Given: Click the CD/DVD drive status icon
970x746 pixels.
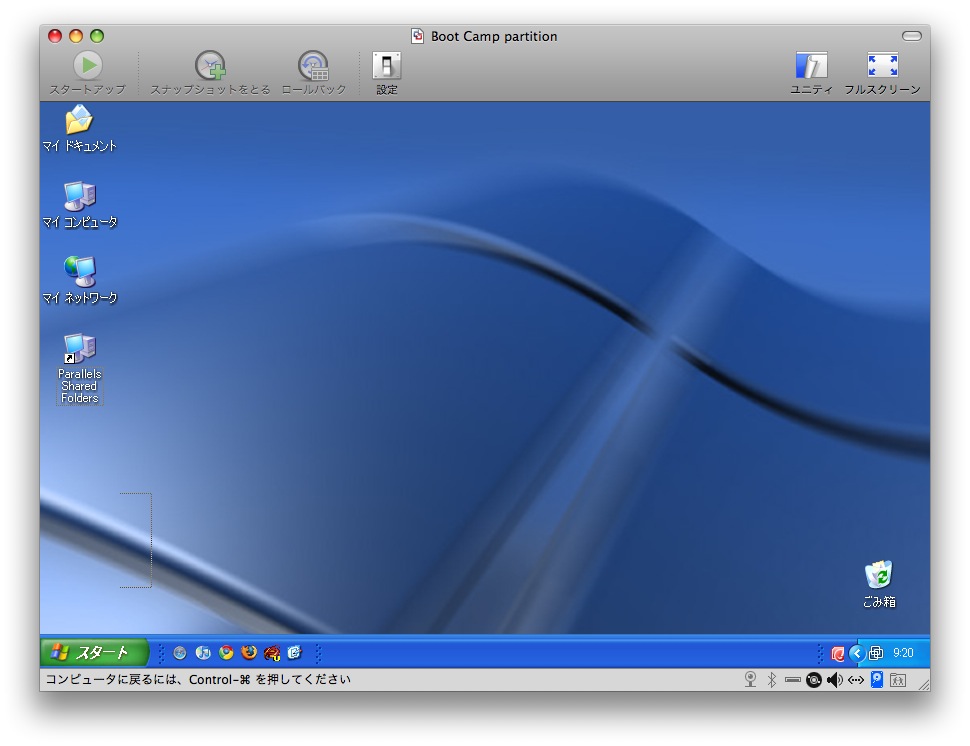Looking at the screenshot, I should tap(814, 680).
